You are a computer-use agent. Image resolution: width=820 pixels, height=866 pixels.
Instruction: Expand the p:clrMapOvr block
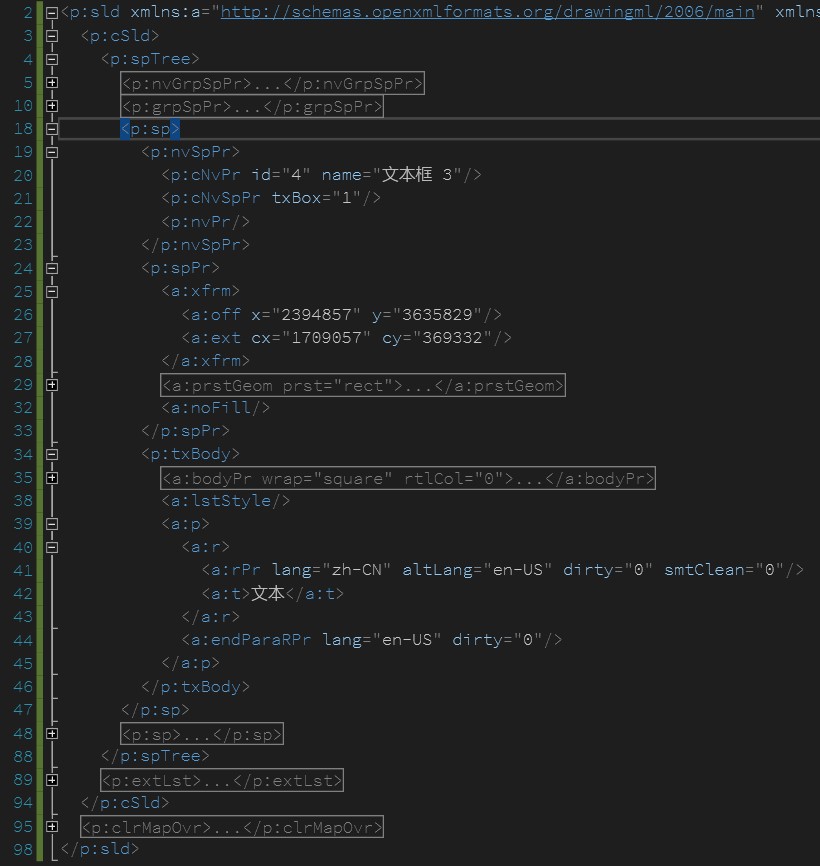tap(51, 826)
